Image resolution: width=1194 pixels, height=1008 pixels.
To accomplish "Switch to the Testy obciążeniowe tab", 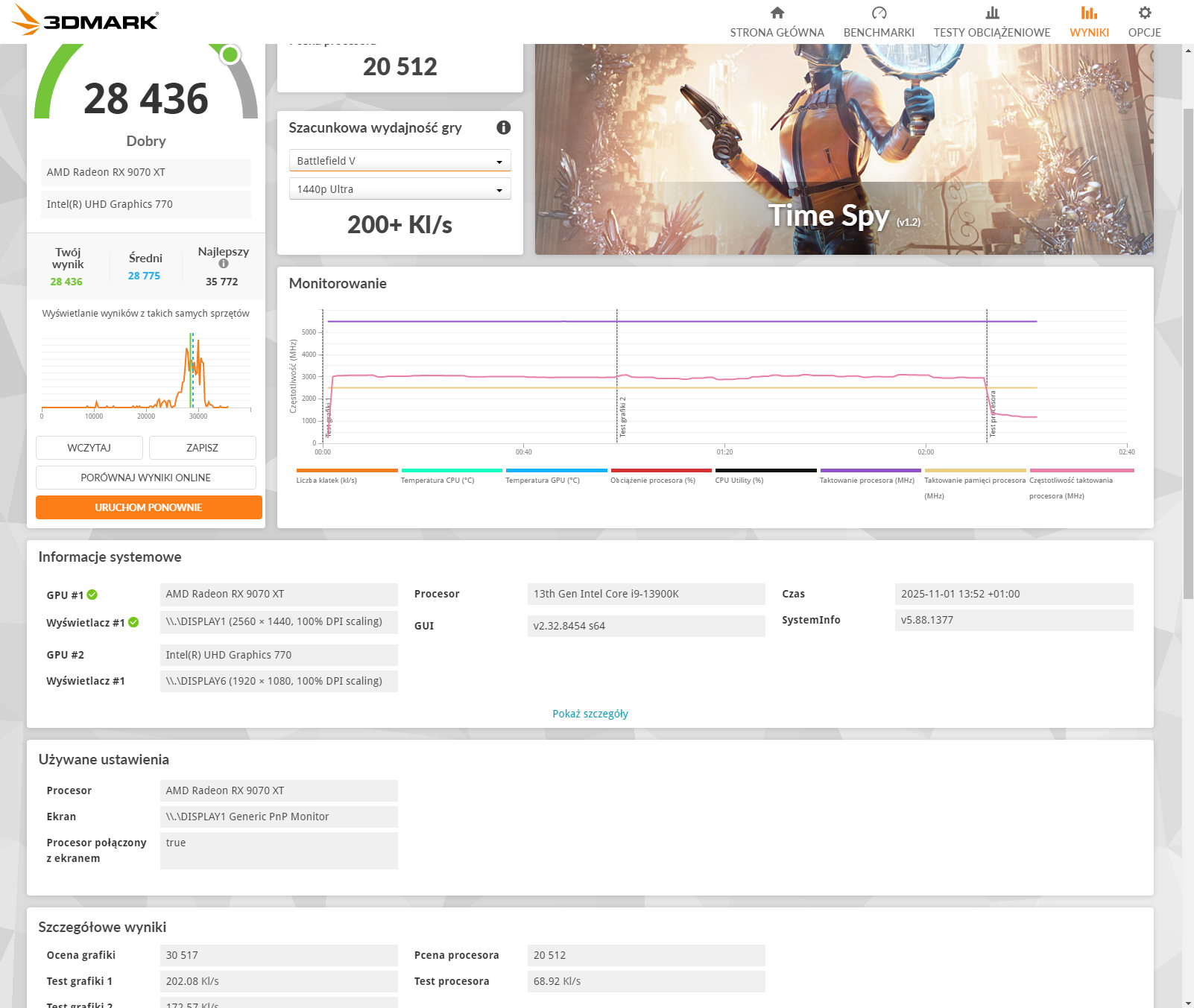I will pyautogui.click(x=991, y=32).
